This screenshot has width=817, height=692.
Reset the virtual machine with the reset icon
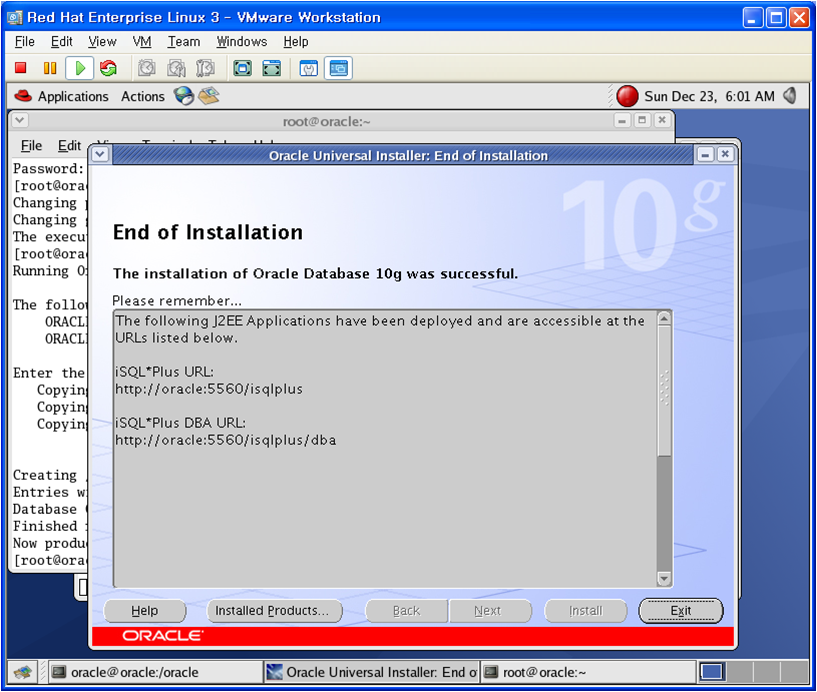coord(108,68)
